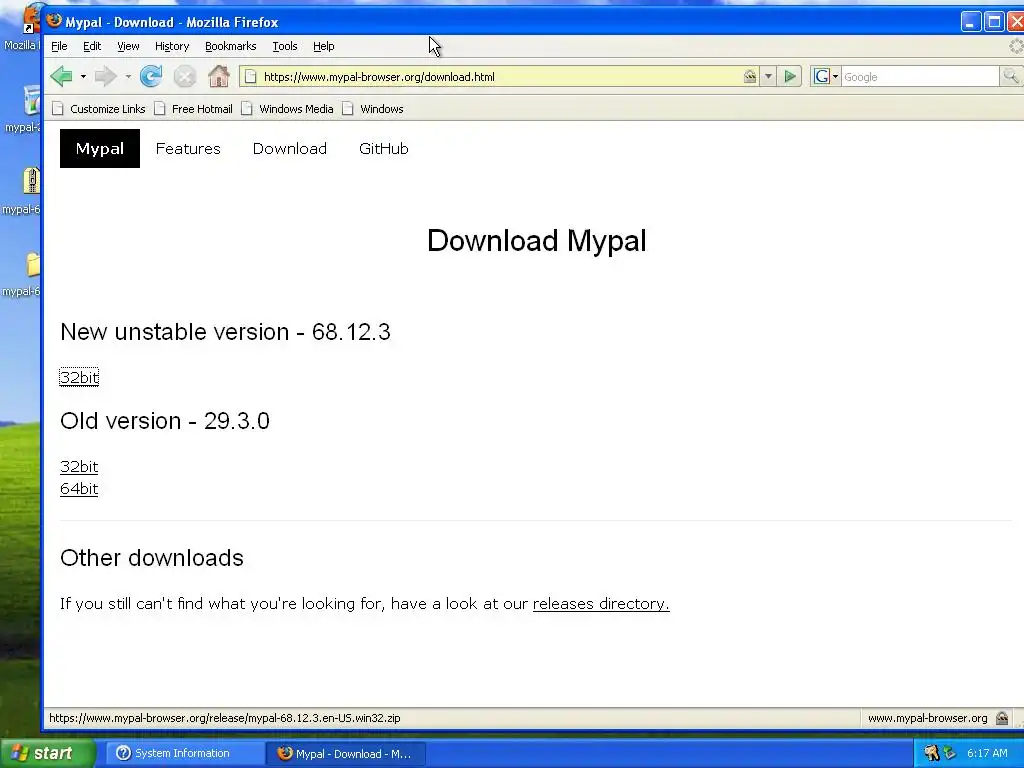
Task: Click the page icon left of the URL
Action: point(250,76)
